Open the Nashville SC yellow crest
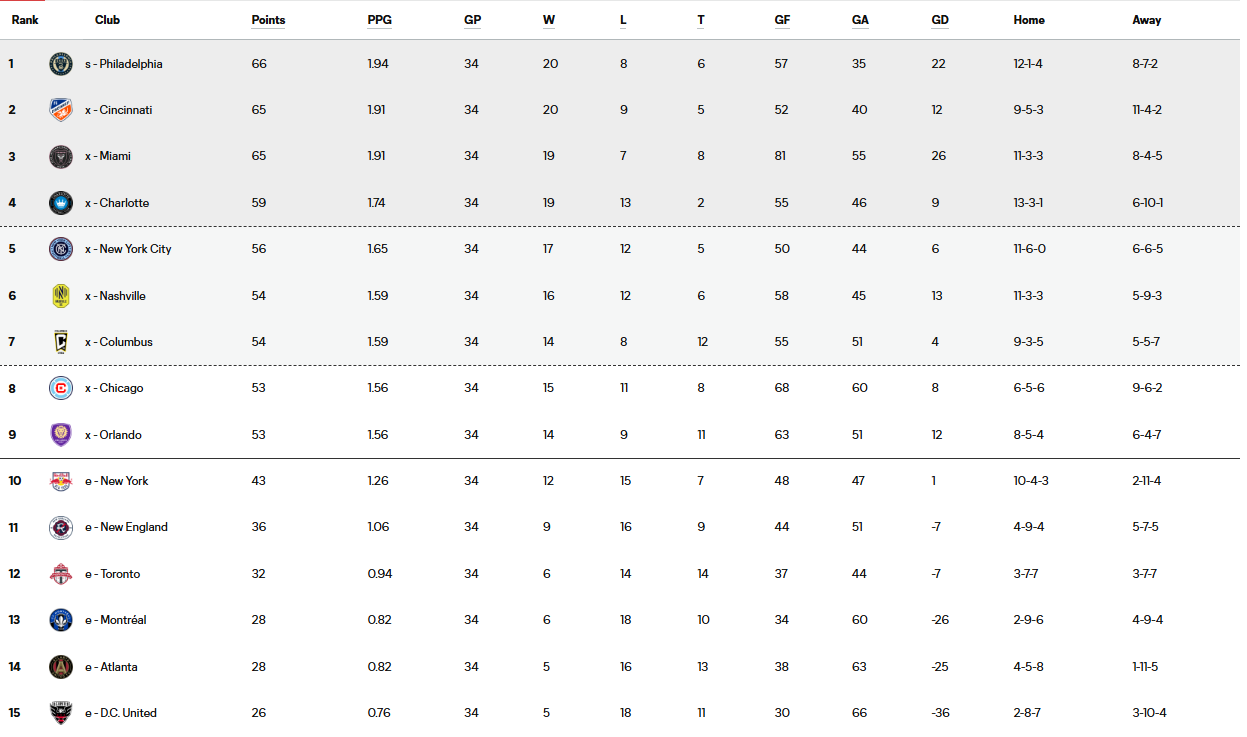The width and height of the screenshot is (1247, 737). 61,296
